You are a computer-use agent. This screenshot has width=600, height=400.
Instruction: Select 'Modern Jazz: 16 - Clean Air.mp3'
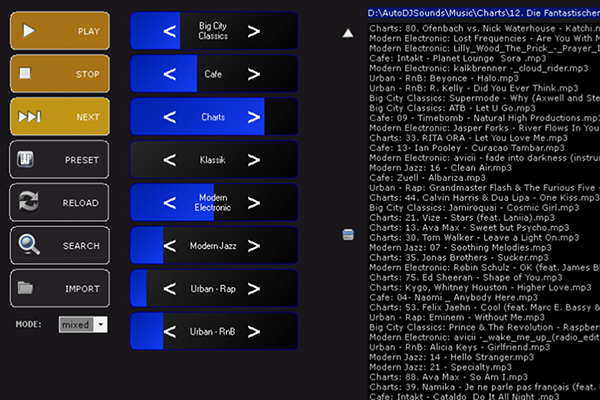[440, 168]
